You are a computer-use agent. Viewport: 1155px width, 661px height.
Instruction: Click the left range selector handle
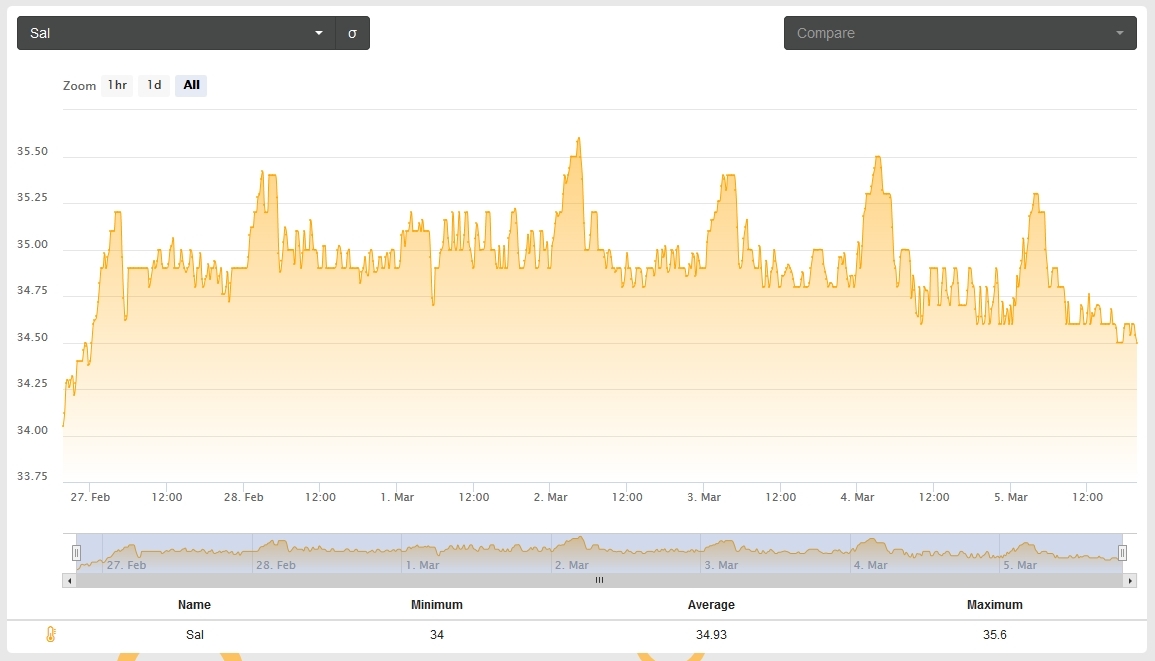click(76, 553)
